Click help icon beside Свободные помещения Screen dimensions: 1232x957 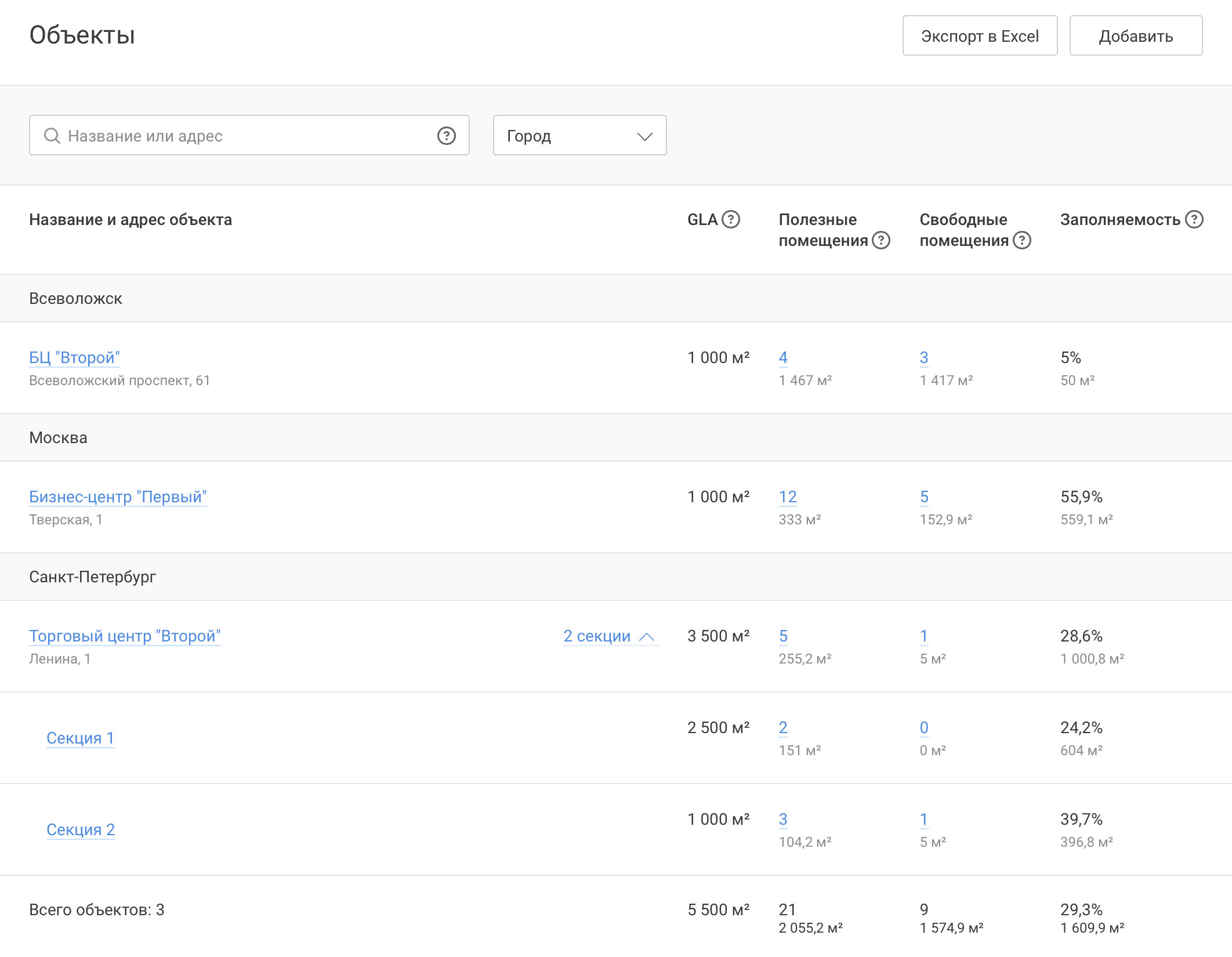[x=1022, y=240]
